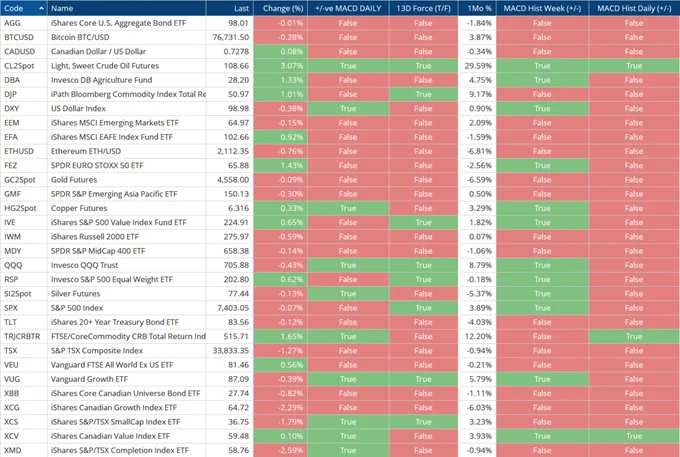Click Bitcoin last price 76,731.50
Screen dimensions: 680x457
coord(229,37)
